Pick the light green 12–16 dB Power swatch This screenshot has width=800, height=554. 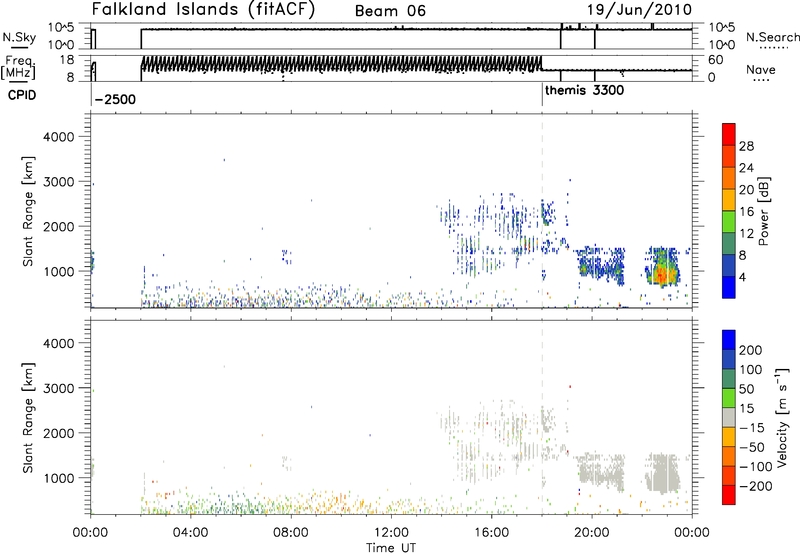(729, 221)
